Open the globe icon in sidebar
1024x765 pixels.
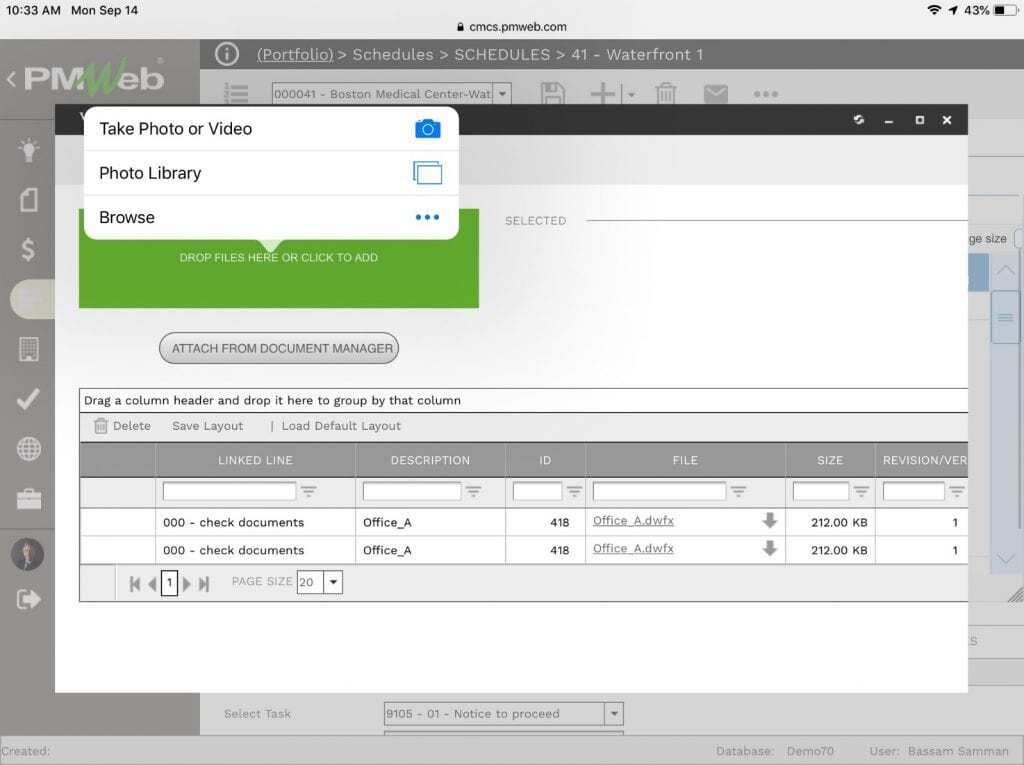tap(29, 449)
